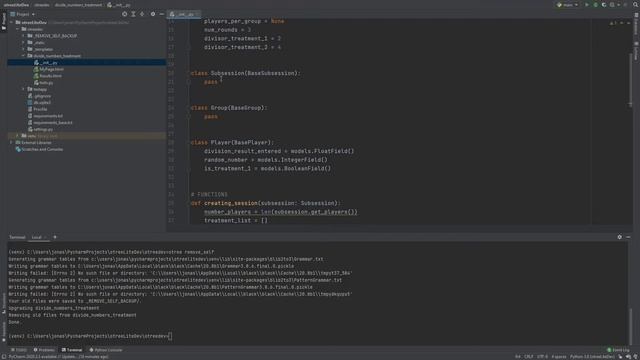The width and height of the screenshot is (640, 360).
Task: Open the Event Log button
Action: tap(618, 350)
